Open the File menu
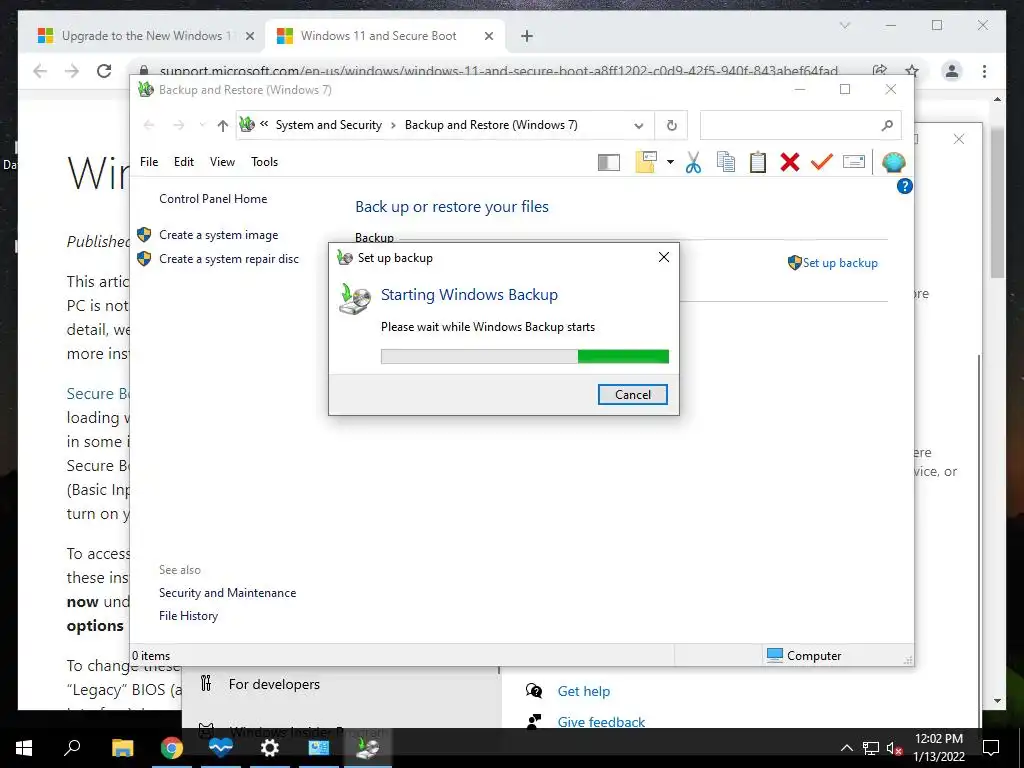The height and width of the screenshot is (768, 1024). [x=149, y=162]
